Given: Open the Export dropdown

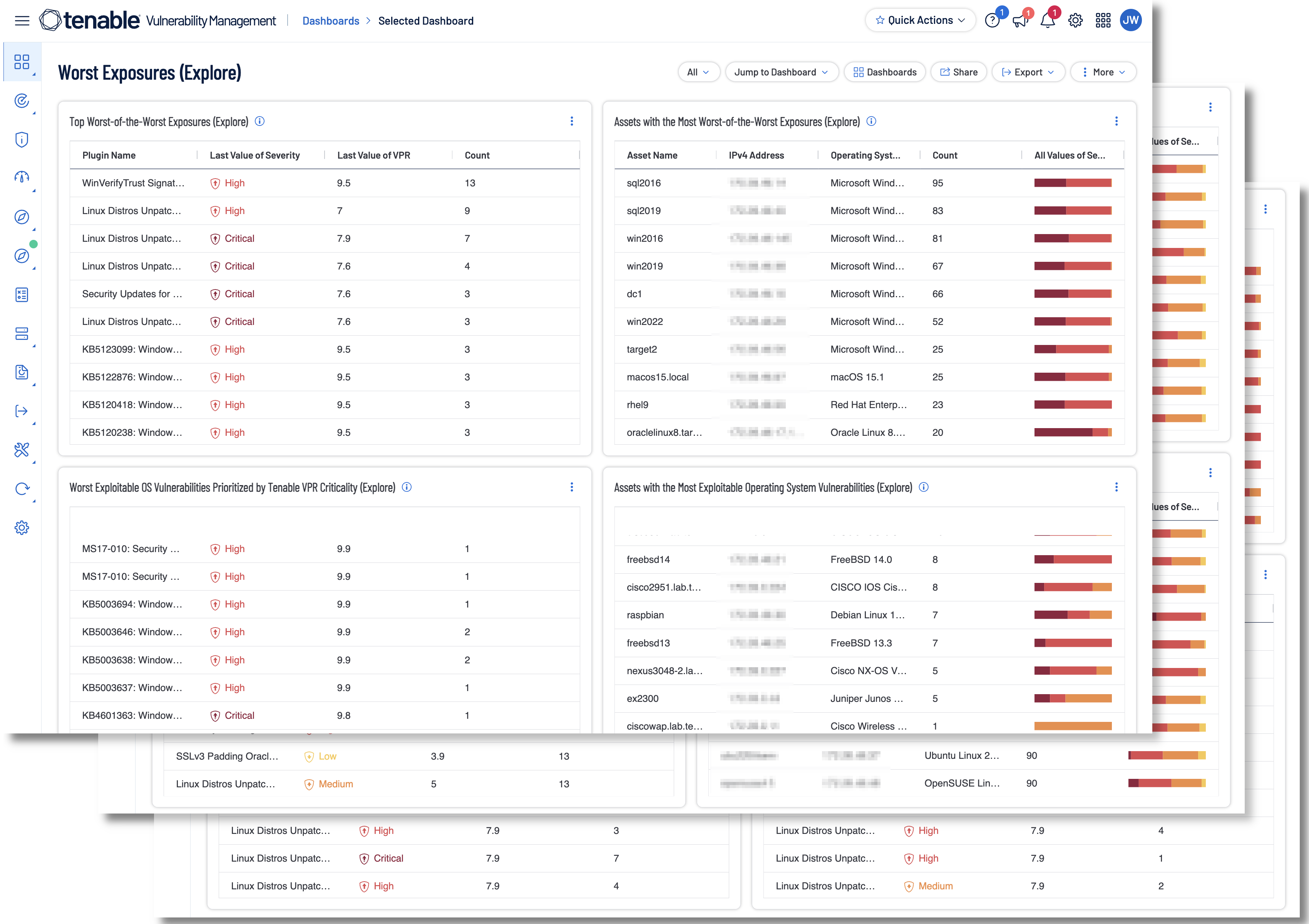Looking at the screenshot, I should tap(1028, 72).
